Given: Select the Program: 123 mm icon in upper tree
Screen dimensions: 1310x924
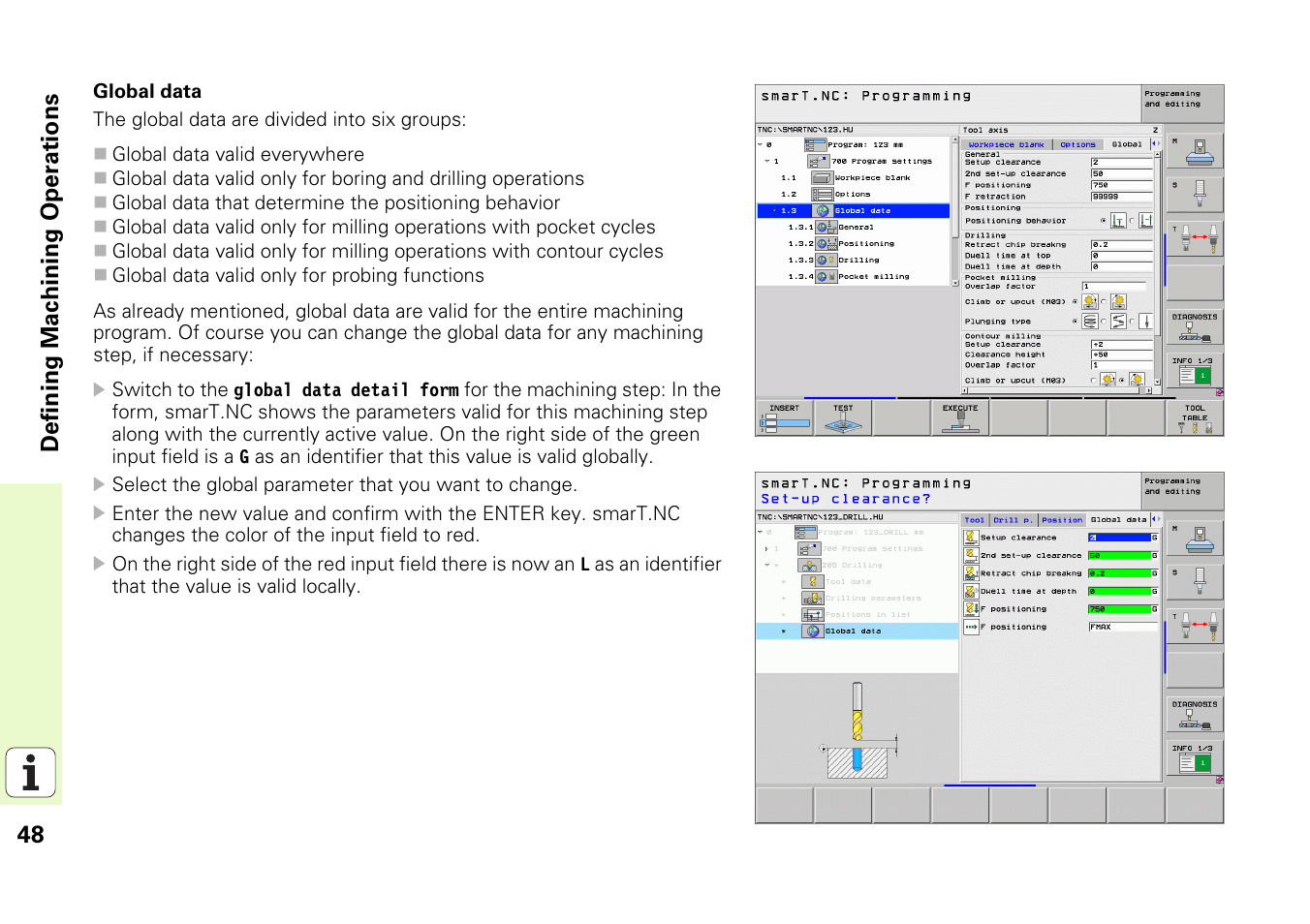Looking at the screenshot, I should point(815,145).
